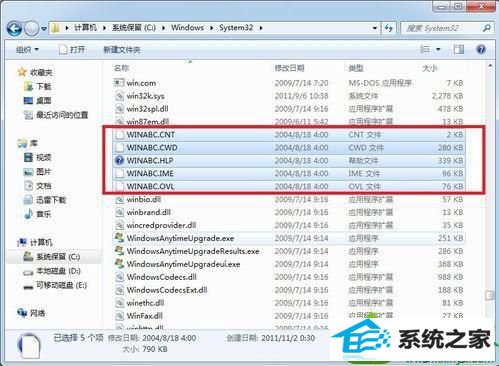Select 可移动磁盘 (E:) drive

click(61, 285)
